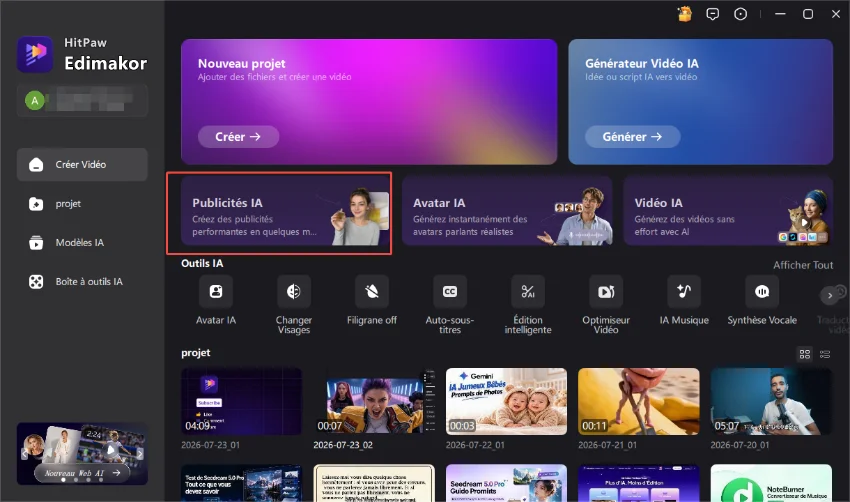Click the Générateur Vidéo IA banner title
850x502 pixels.
pos(642,63)
